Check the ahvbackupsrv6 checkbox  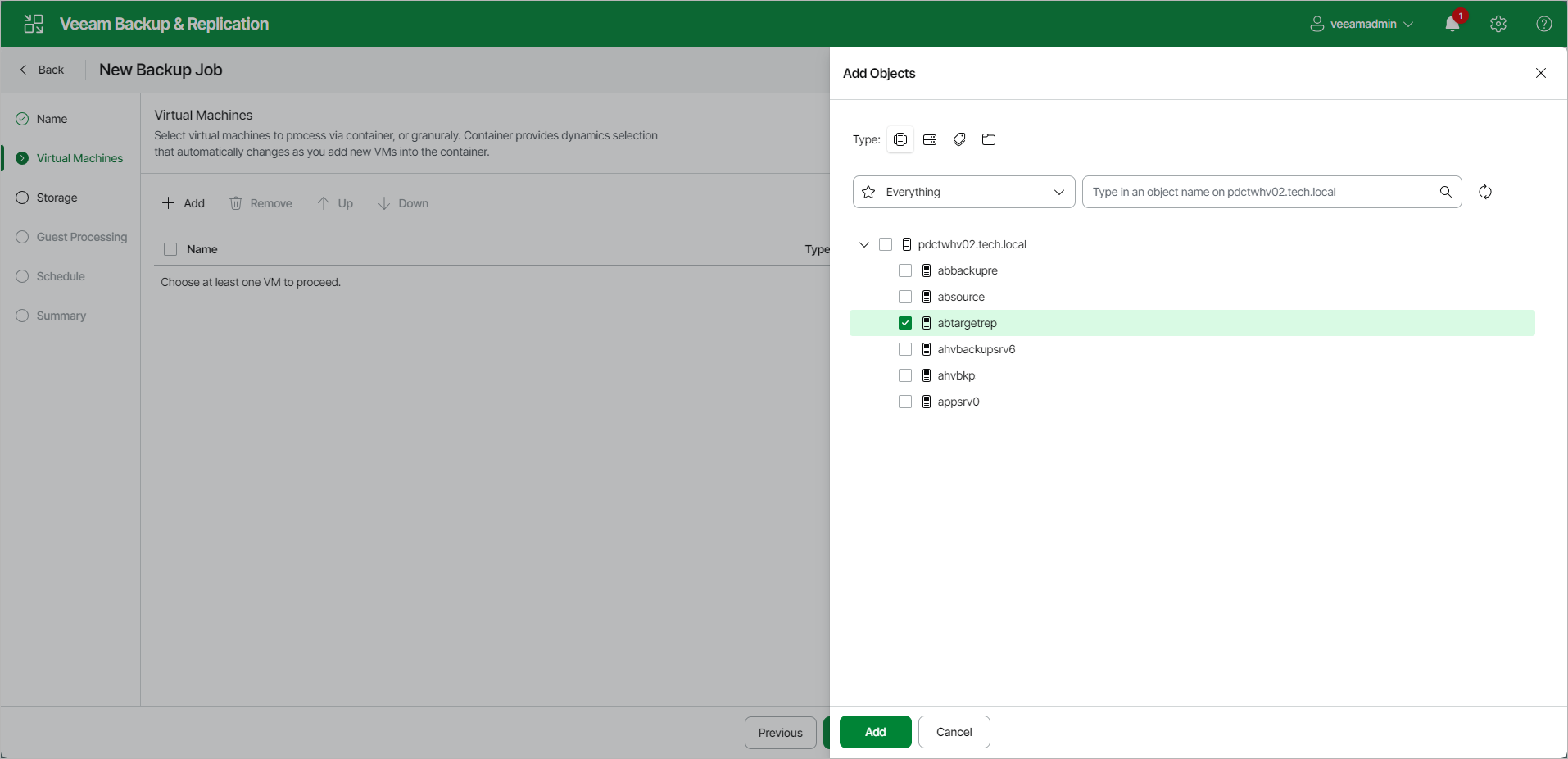point(905,349)
